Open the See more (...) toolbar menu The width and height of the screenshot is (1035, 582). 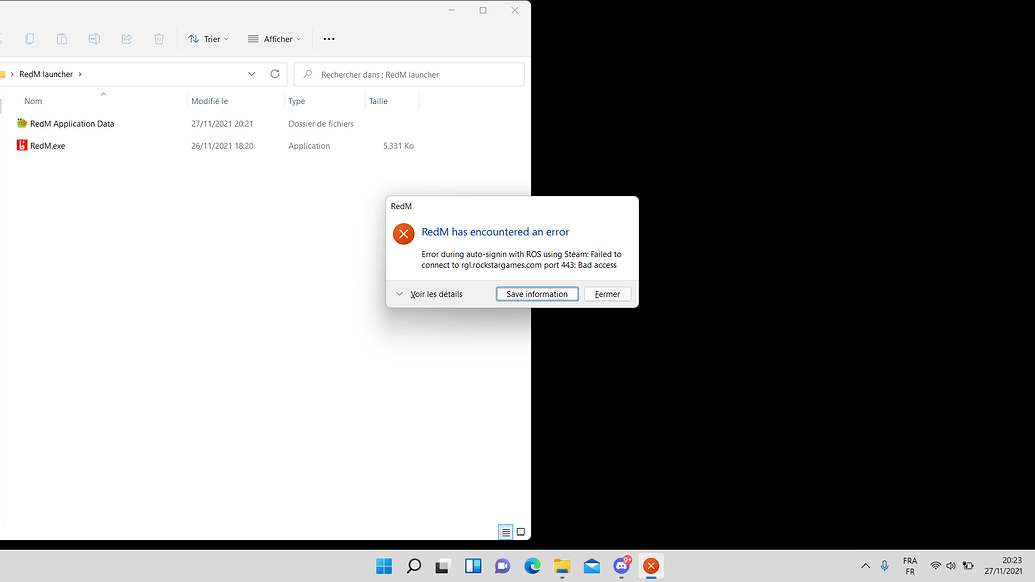[328, 38]
